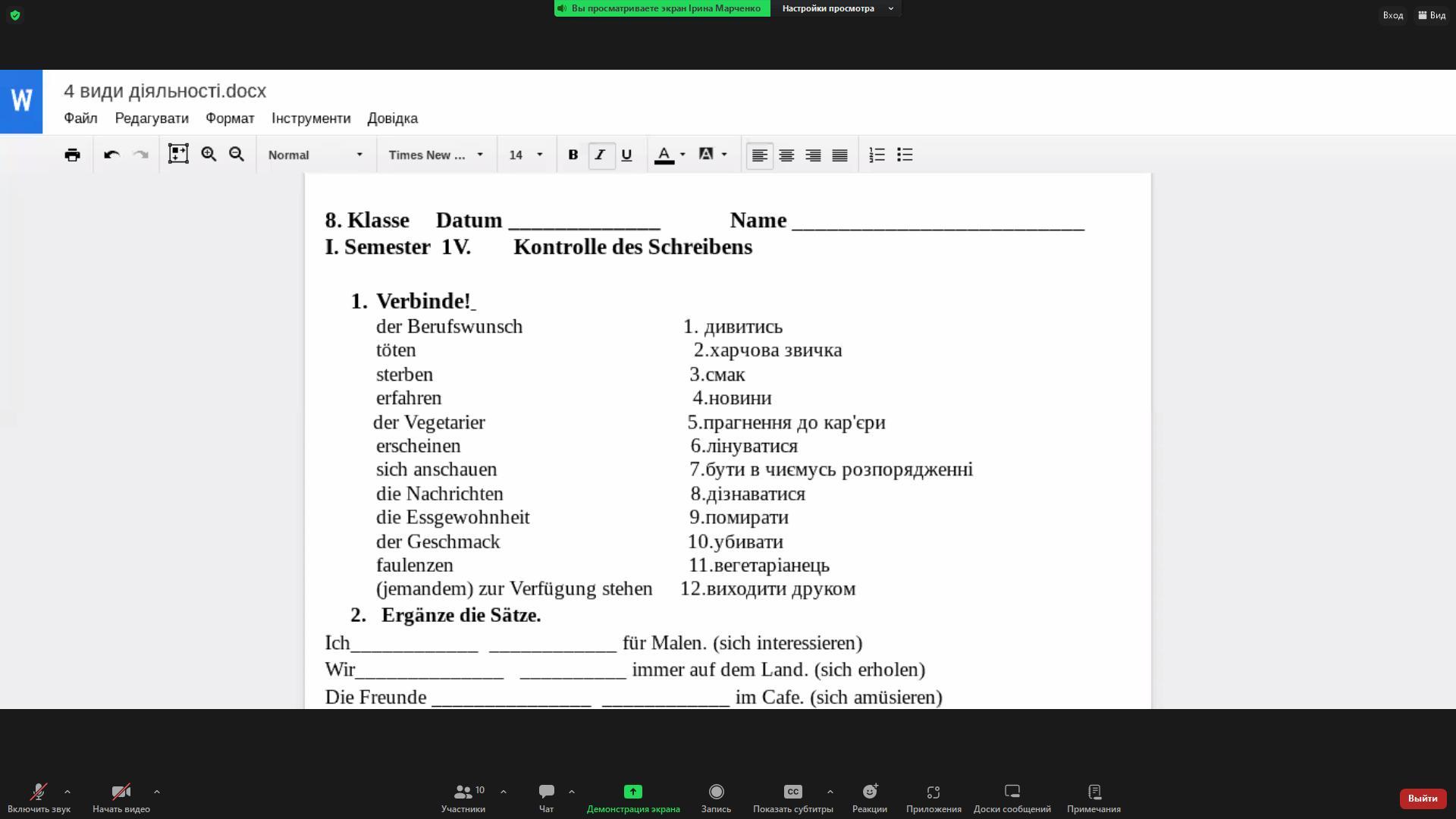Screen dimensions: 1456x819
Task: Open the Чат chat panel
Action: [546, 799]
